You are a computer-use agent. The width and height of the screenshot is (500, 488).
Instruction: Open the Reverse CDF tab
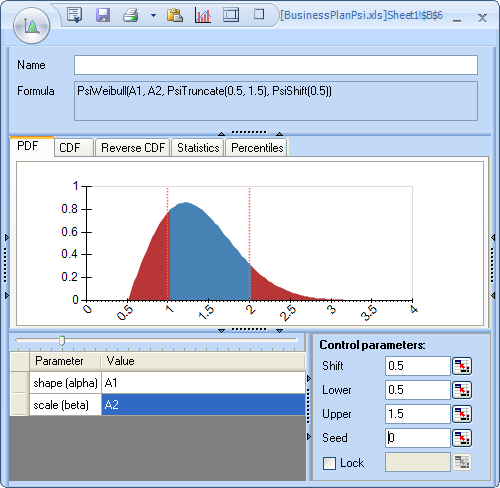133,147
